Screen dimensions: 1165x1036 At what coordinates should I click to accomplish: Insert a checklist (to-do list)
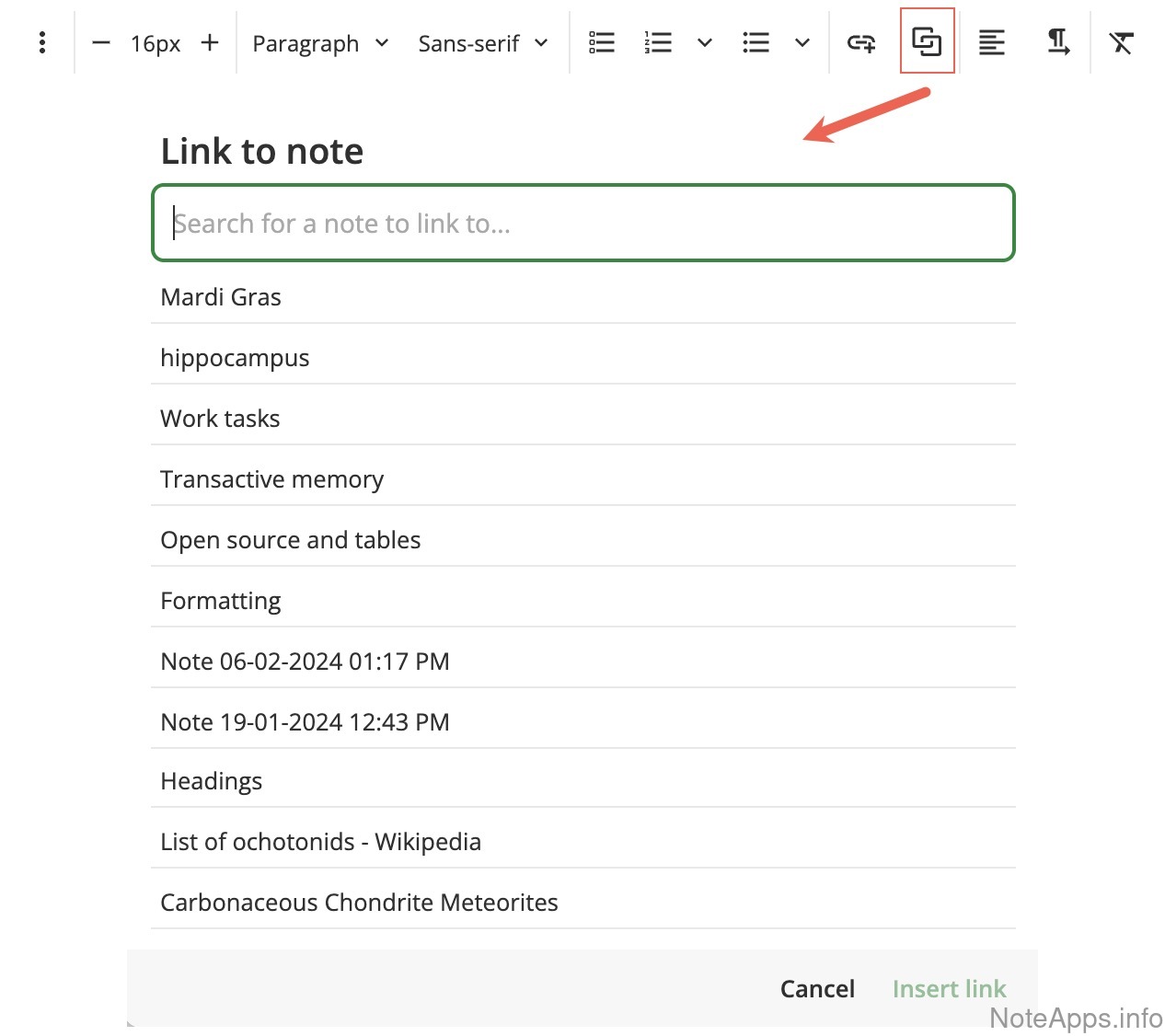coord(602,42)
